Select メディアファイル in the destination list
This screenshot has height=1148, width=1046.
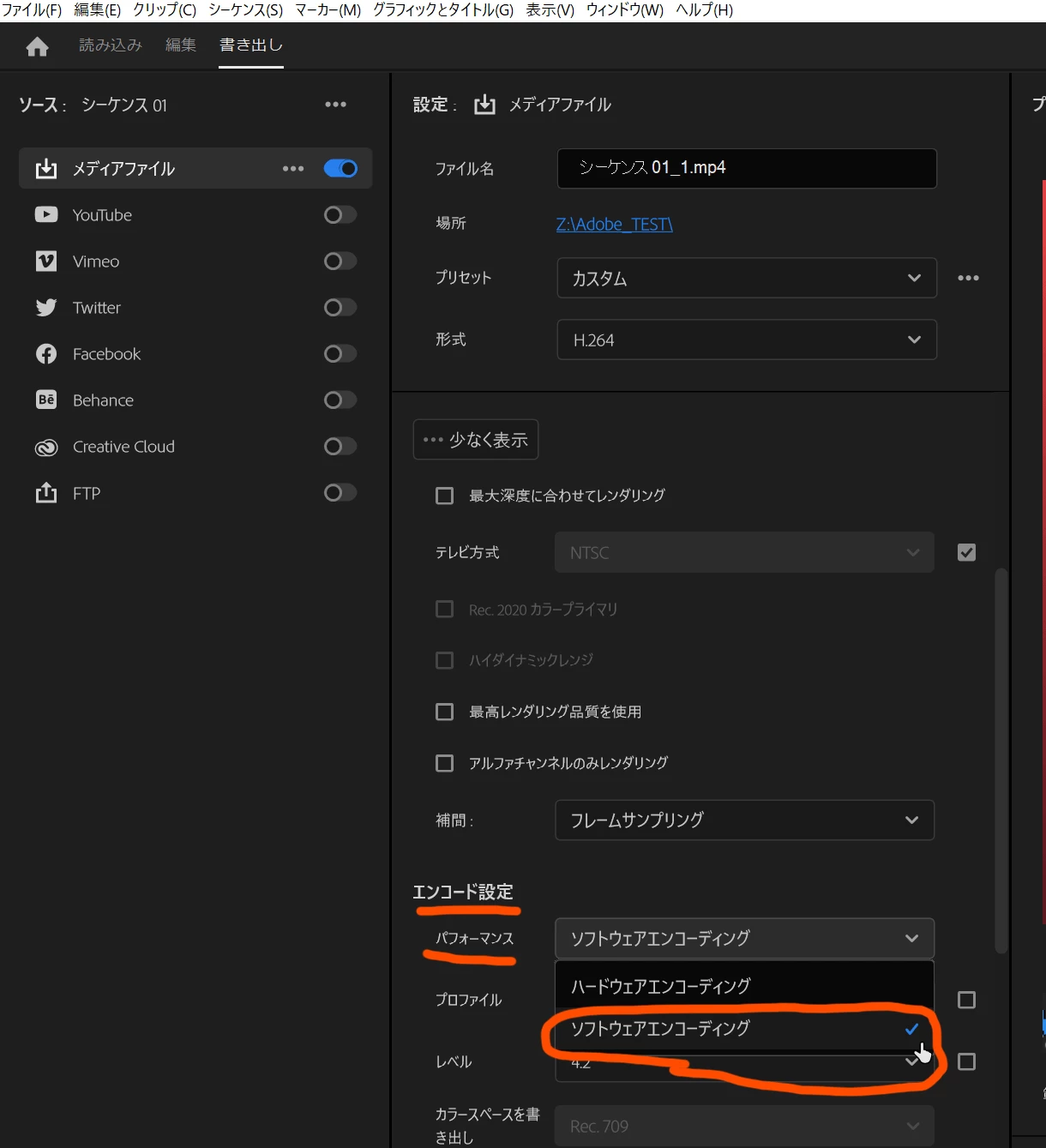pyautogui.click(x=123, y=169)
